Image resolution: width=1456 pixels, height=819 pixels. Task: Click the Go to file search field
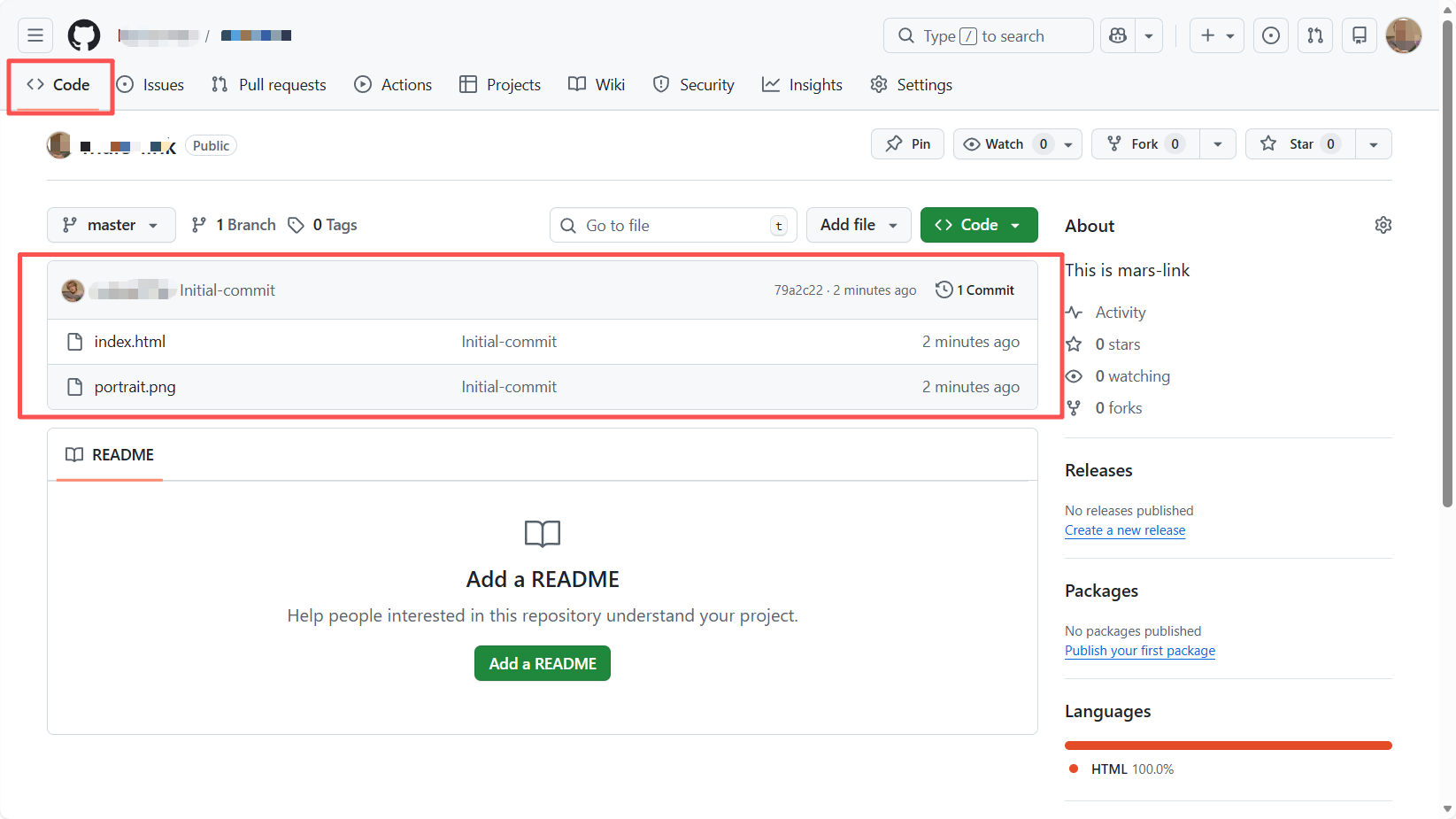673,226
